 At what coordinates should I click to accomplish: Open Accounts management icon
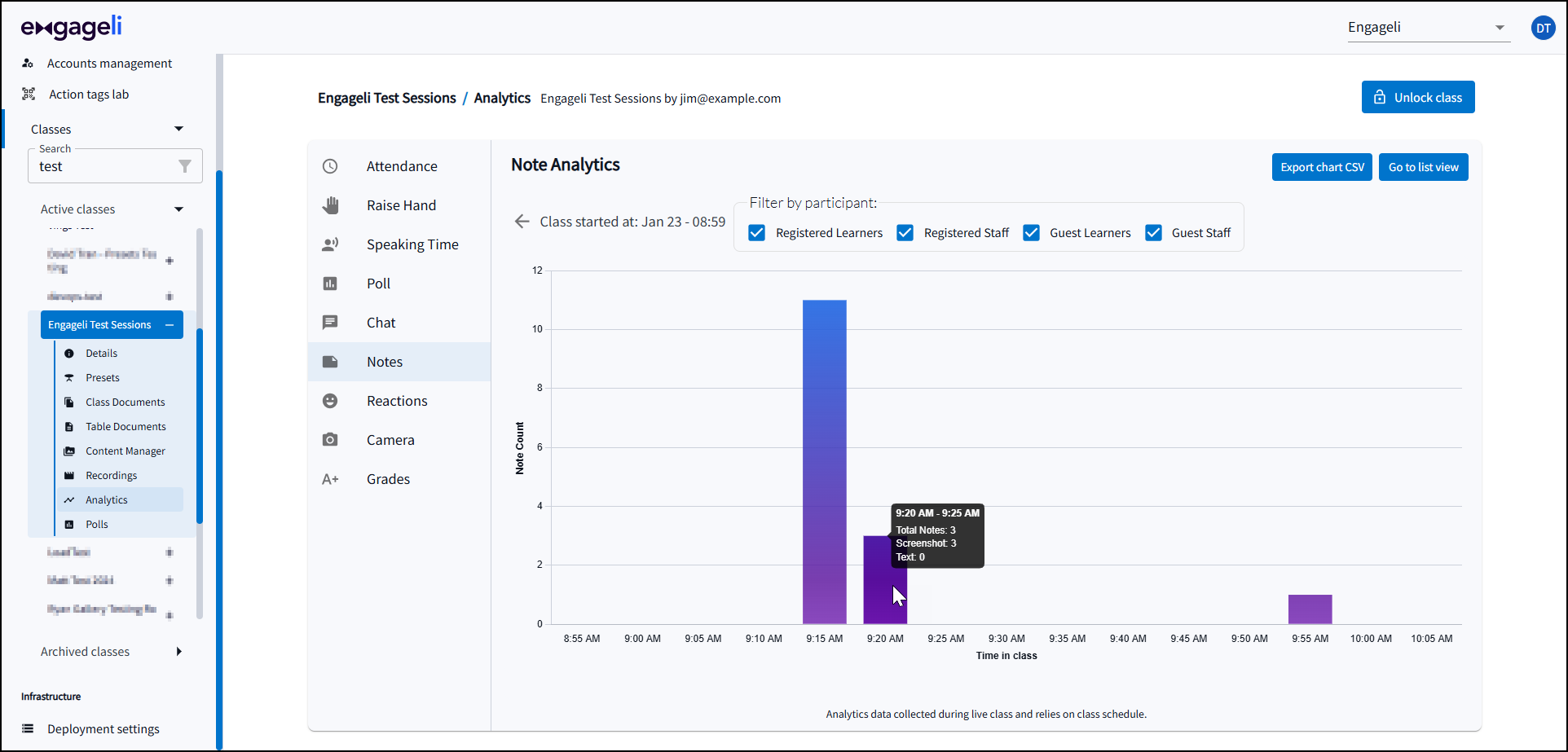28,63
